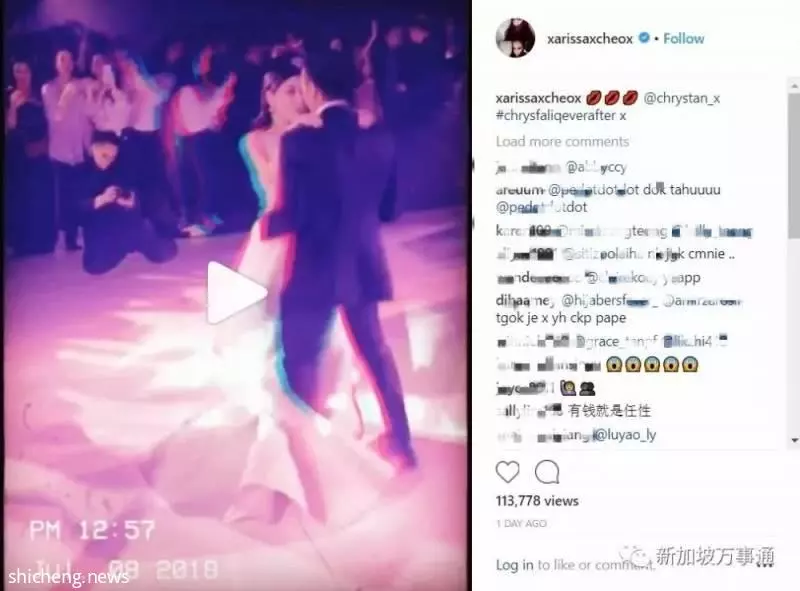Viewport: 800px width, 591px height.
Task: Load more comments
Action: pos(562,141)
